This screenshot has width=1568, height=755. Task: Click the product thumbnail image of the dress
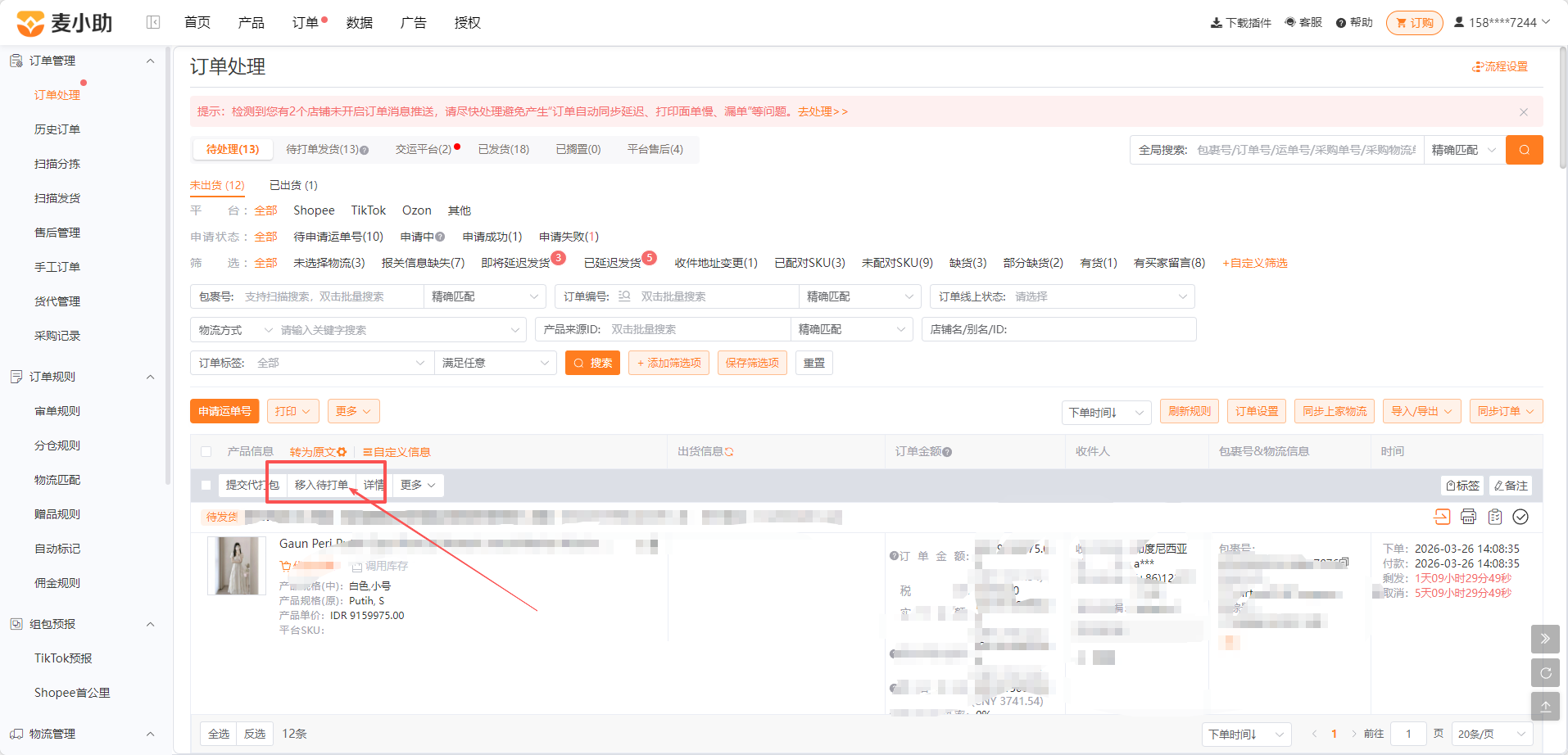237,566
